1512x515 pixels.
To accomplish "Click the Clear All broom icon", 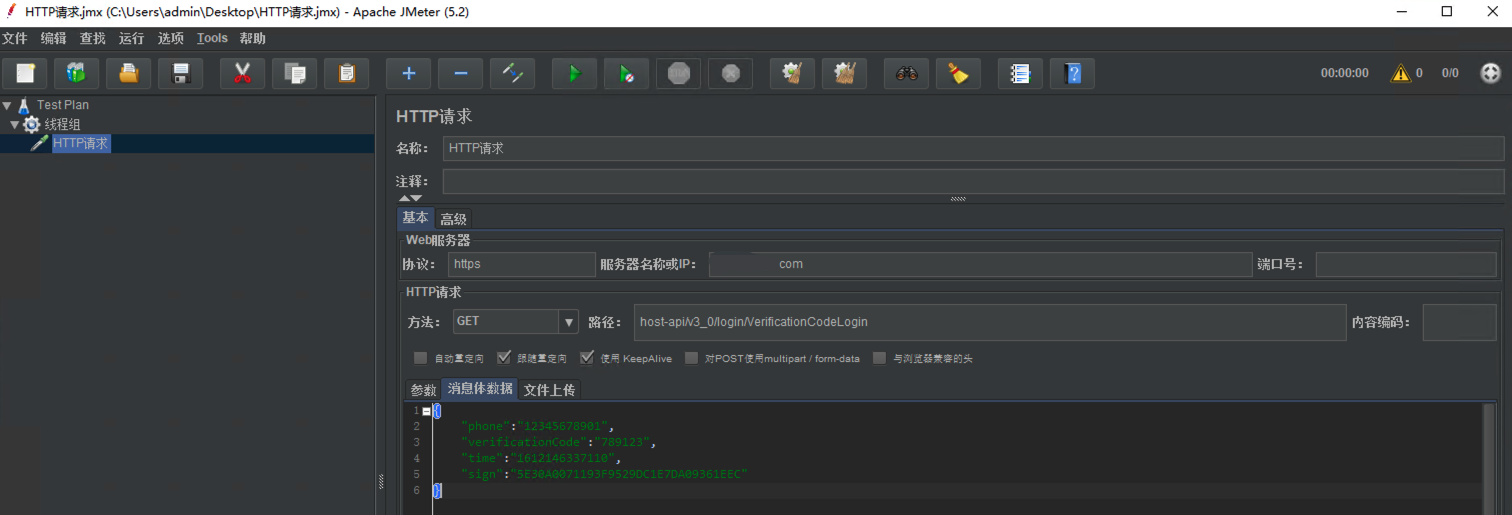I will point(958,74).
